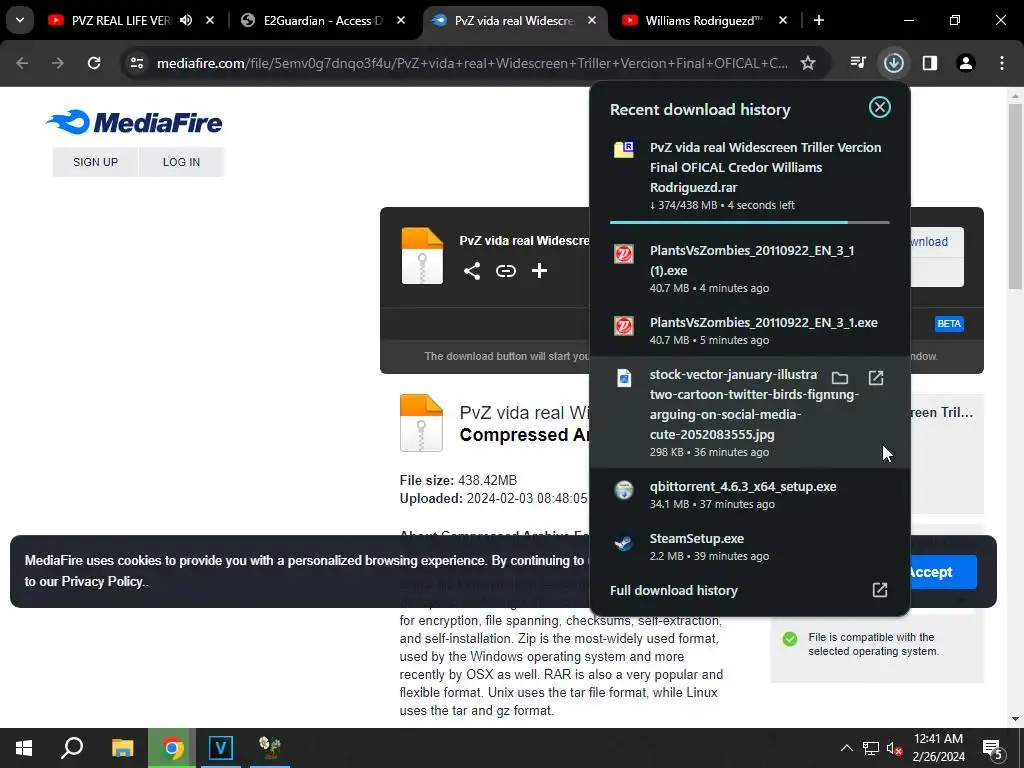This screenshot has height=768, width=1024.
Task: Switch to the Williams Rodriguezd YouTube tab
Action: coord(703,20)
